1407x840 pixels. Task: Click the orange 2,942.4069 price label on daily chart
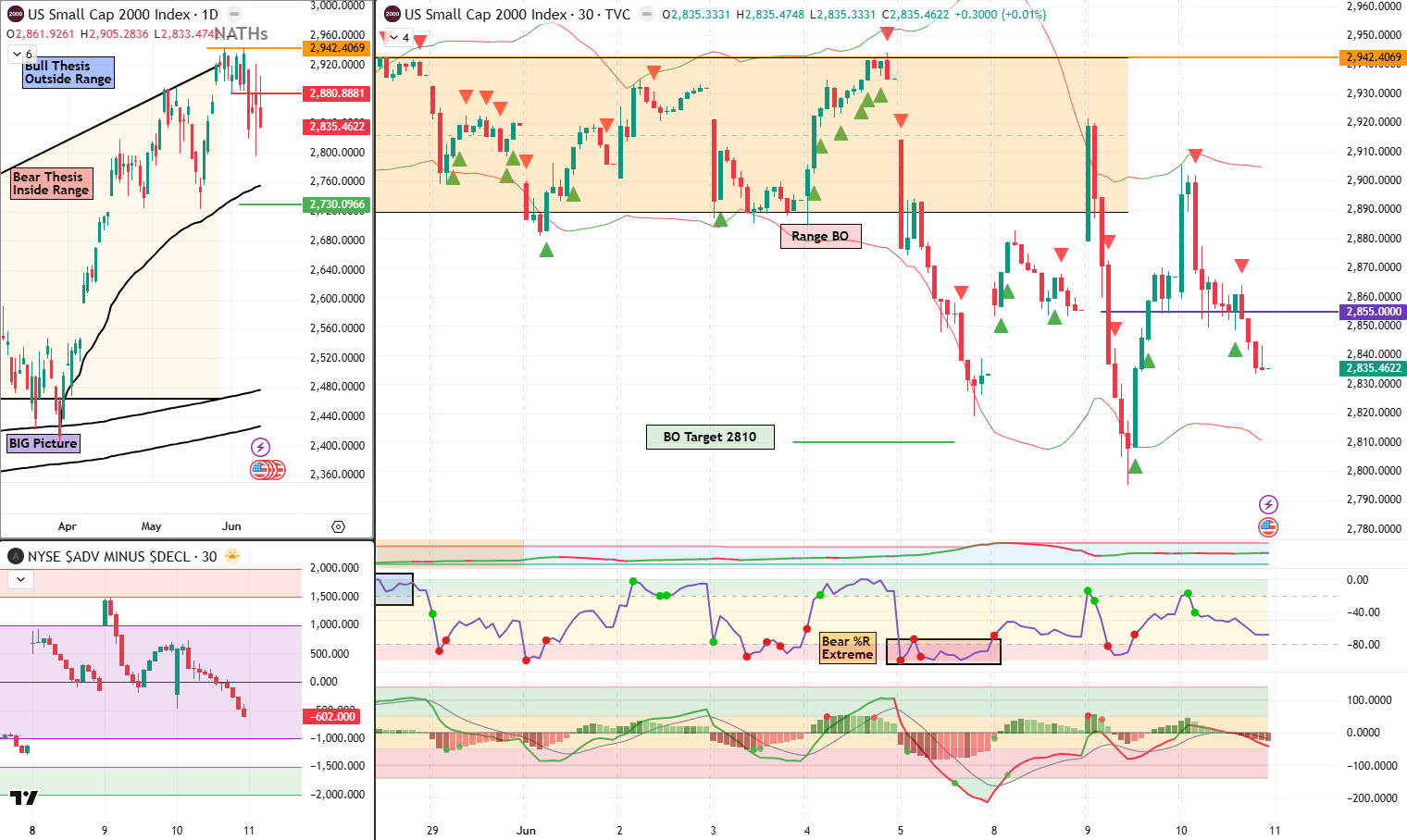(337, 48)
